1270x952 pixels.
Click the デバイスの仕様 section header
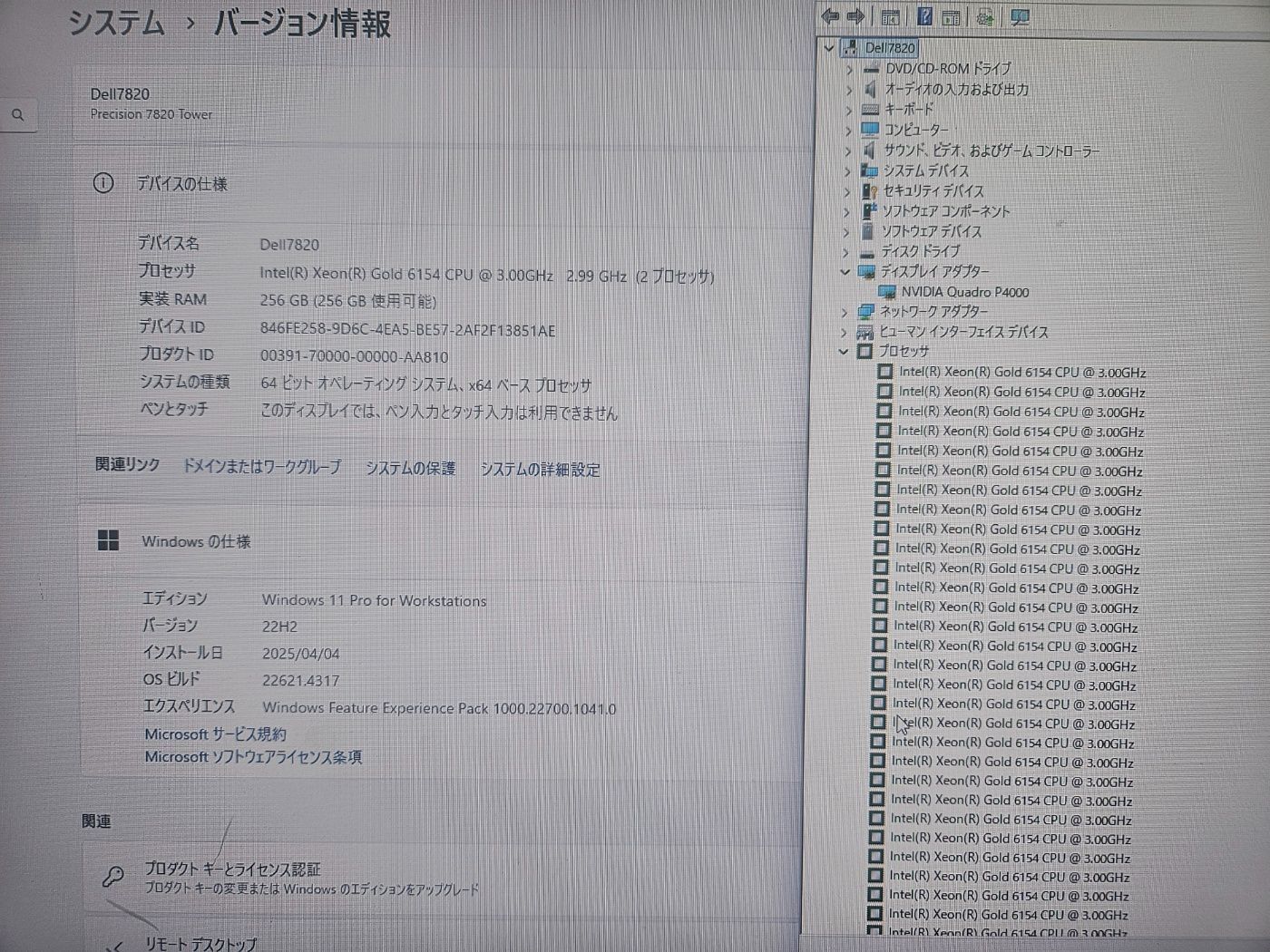click(181, 183)
